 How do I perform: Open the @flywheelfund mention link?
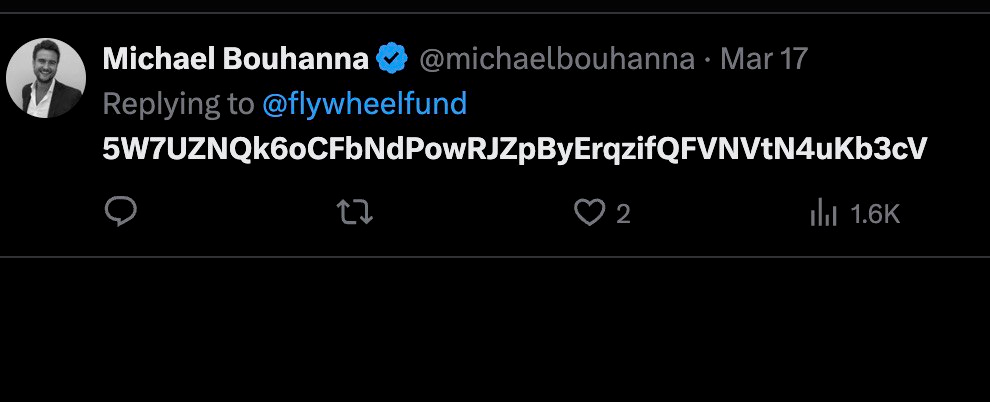click(x=364, y=103)
